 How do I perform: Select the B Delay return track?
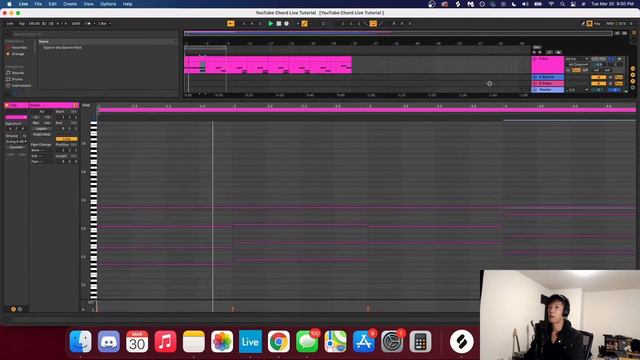click(x=547, y=83)
